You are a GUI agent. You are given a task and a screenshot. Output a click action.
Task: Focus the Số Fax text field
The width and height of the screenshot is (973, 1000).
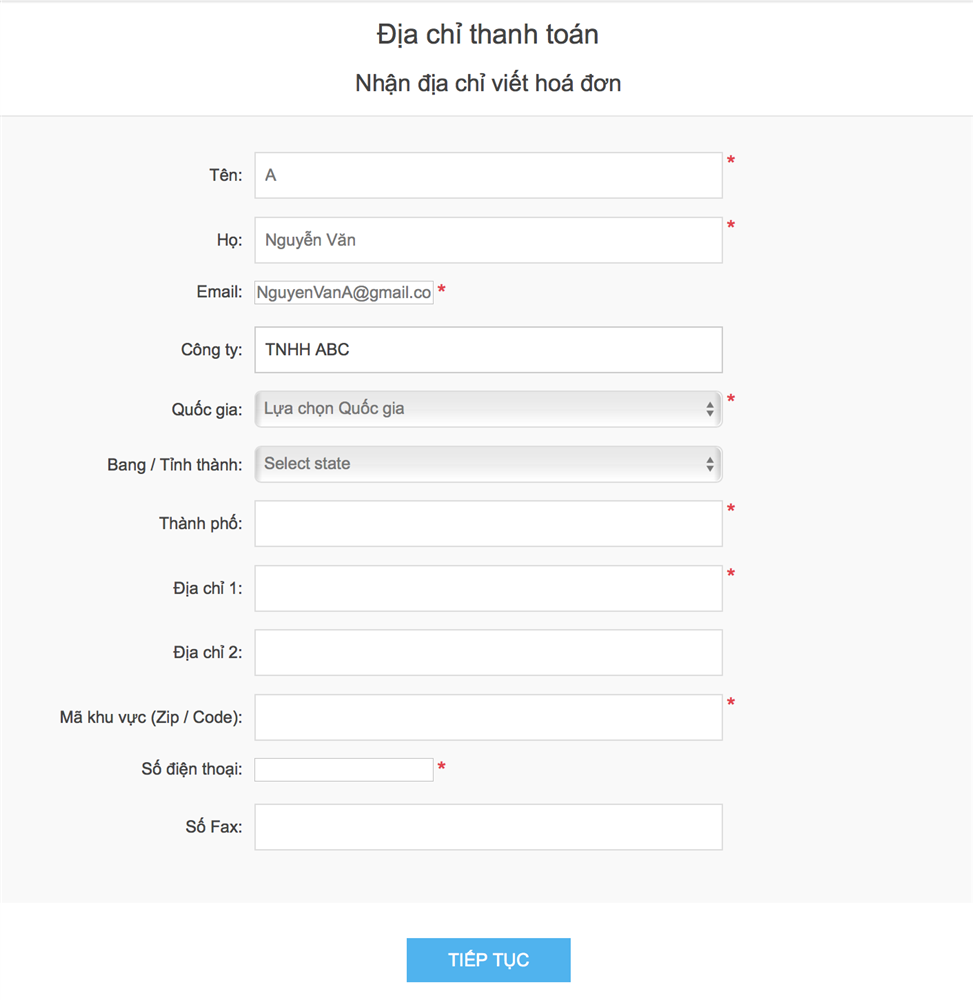click(488, 827)
